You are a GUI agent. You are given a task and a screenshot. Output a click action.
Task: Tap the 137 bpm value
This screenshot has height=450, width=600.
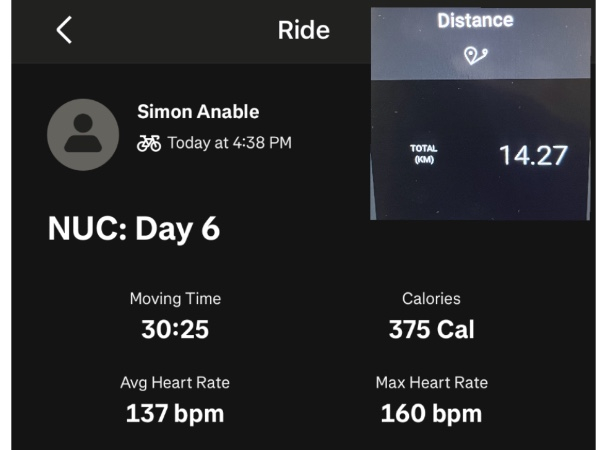[x=175, y=413]
